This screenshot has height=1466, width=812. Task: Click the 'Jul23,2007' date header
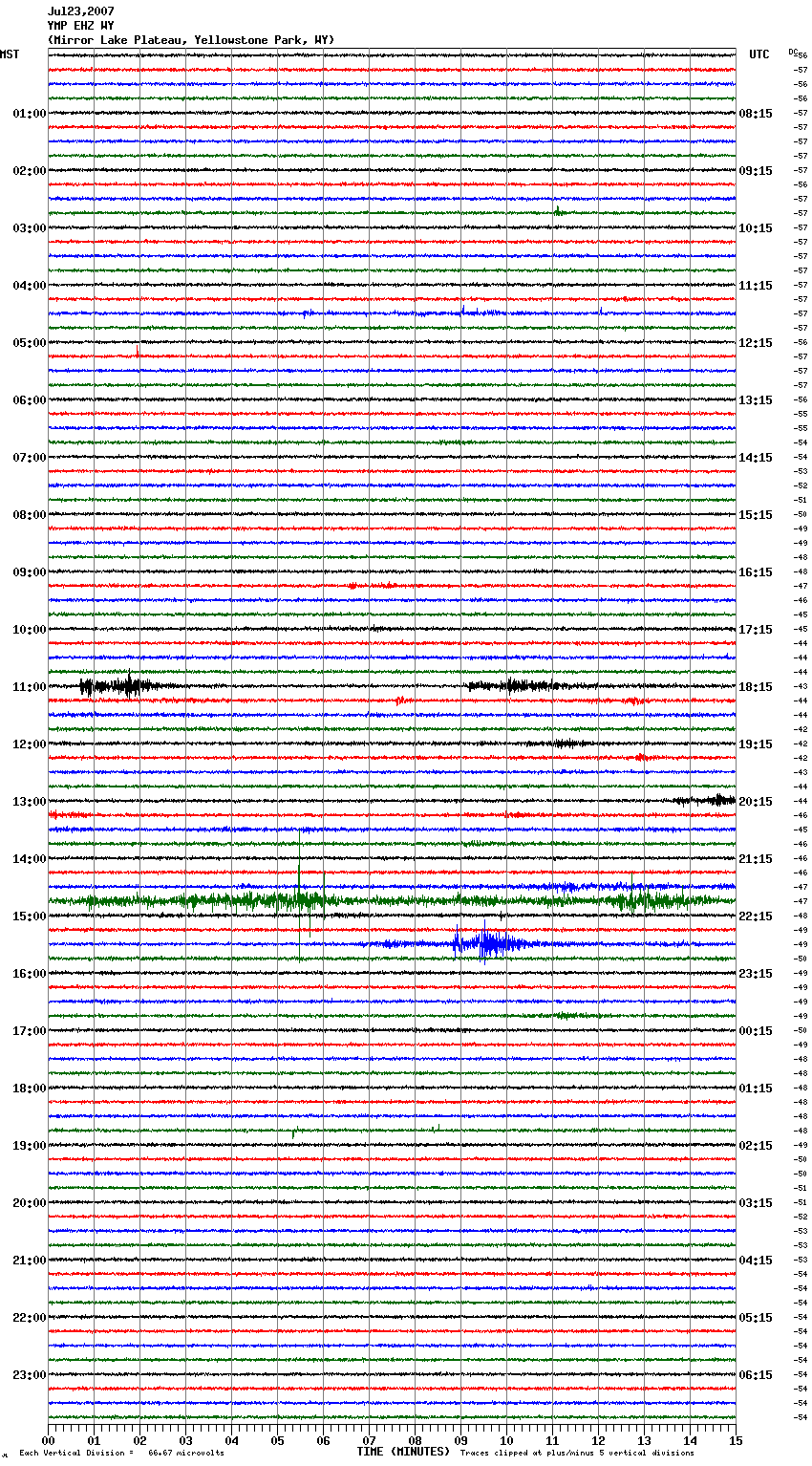[x=80, y=11]
